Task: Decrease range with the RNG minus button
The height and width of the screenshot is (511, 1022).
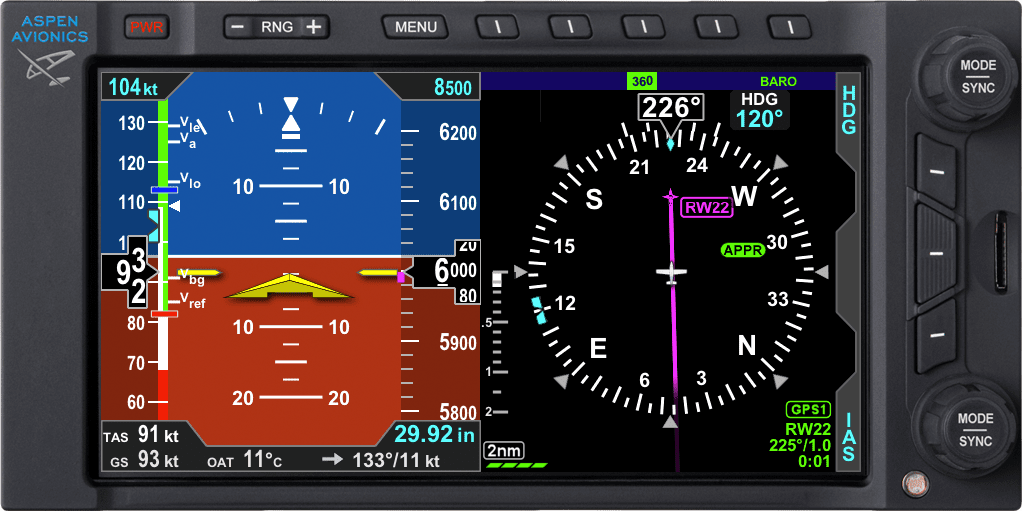Action: click(x=239, y=27)
